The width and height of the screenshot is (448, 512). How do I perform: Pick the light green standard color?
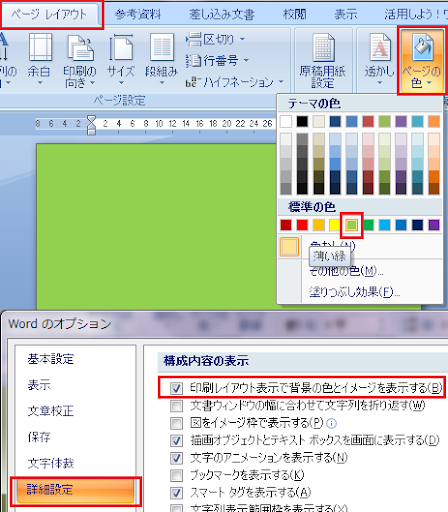coord(352,225)
